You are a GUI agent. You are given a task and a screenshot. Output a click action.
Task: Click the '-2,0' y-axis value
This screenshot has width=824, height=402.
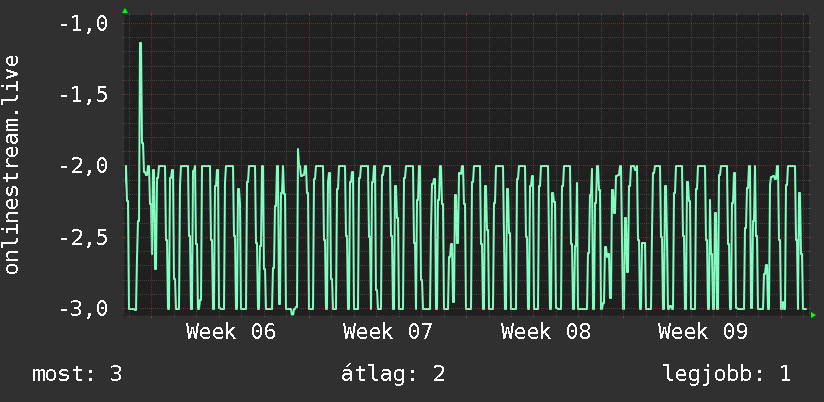click(x=84, y=167)
